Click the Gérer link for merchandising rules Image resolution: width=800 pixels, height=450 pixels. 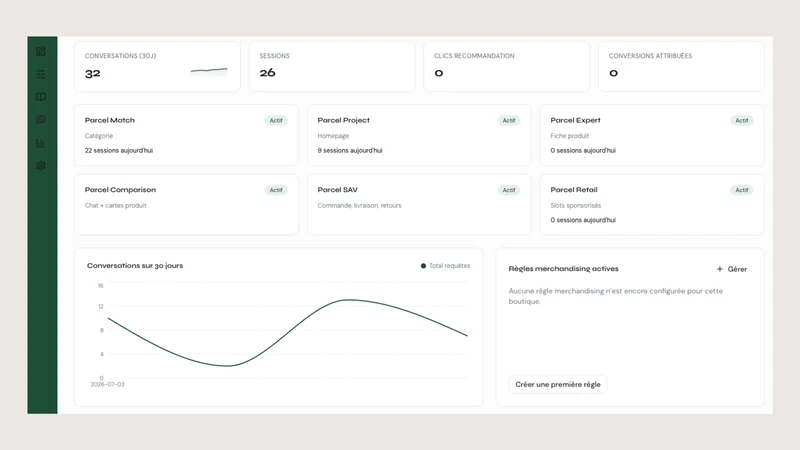(x=737, y=269)
